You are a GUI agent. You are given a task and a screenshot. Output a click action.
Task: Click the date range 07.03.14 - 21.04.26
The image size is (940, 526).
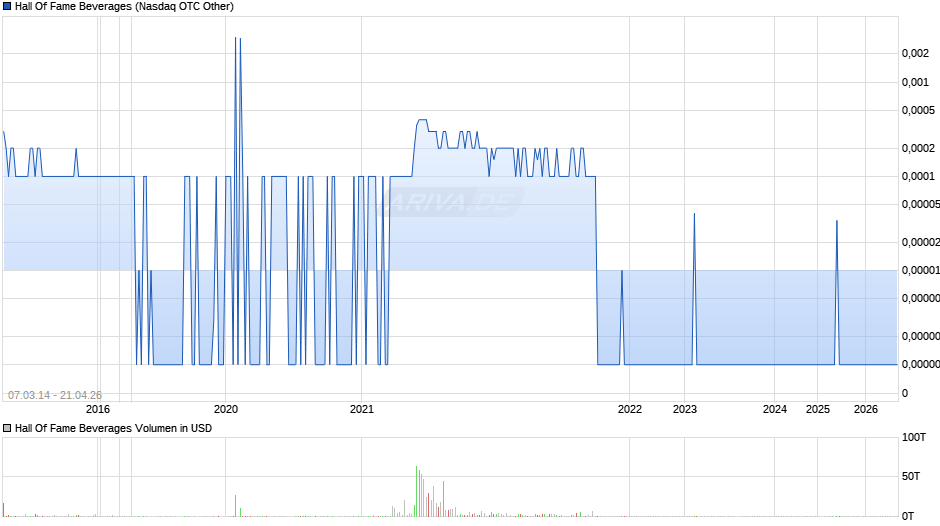[x=55, y=395]
